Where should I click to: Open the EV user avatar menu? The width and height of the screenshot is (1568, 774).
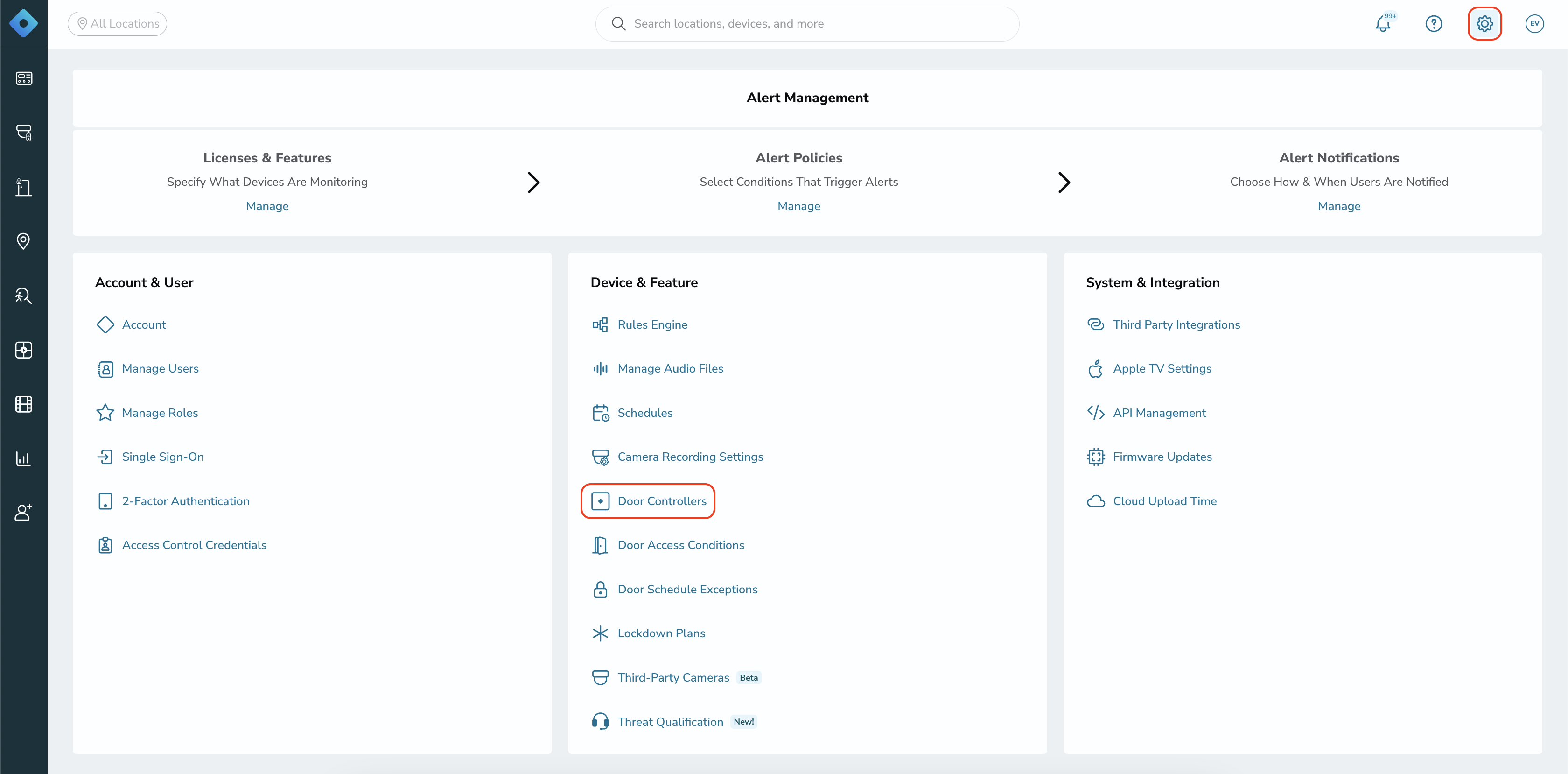point(1534,24)
